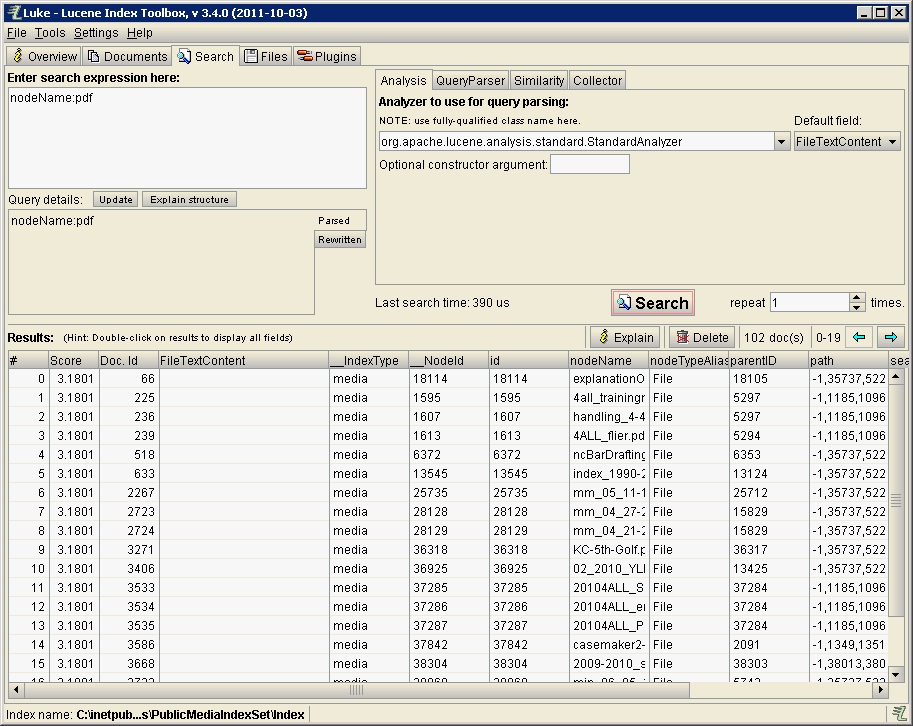Click the nodeName column header
The width and height of the screenshot is (913, 726).
pyautogui.click(x=608, y=360)
